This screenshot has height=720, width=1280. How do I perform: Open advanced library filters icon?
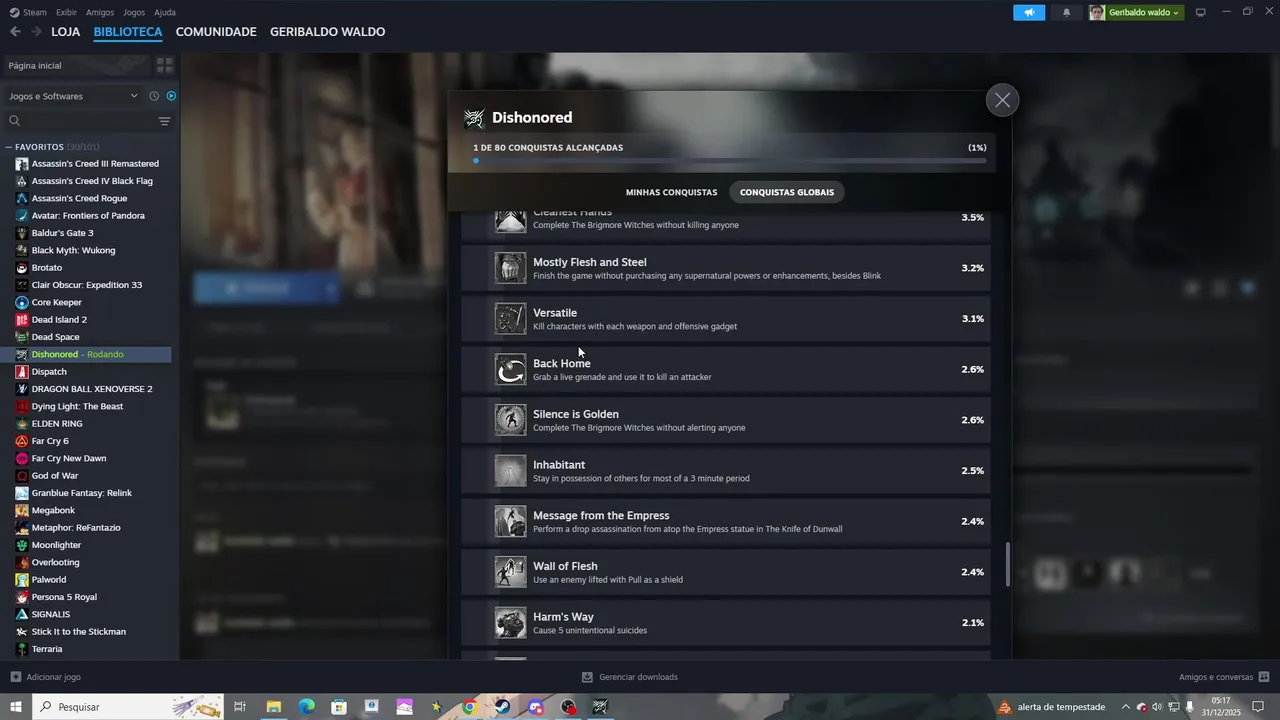pyautogui.click(x=164, y=121)
